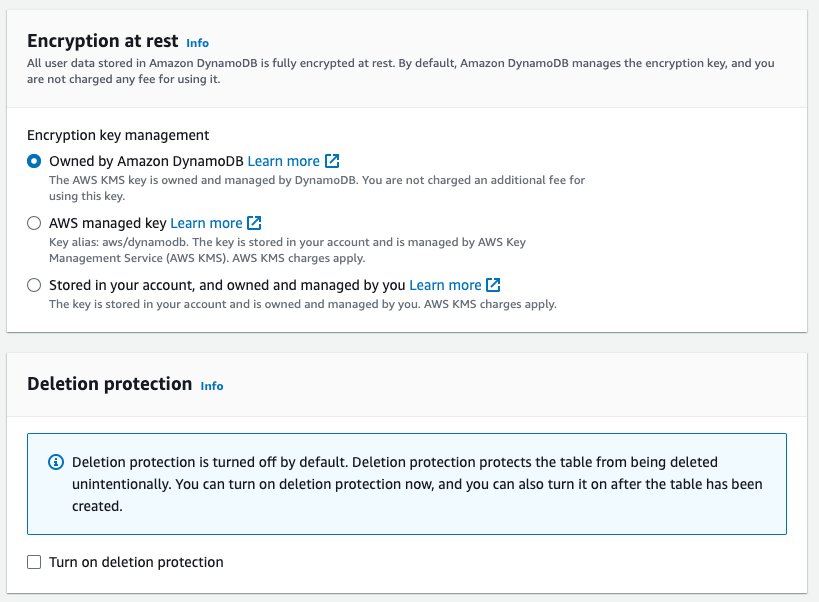Open 'Learn more' for key stored in your account

coord(445,285)
